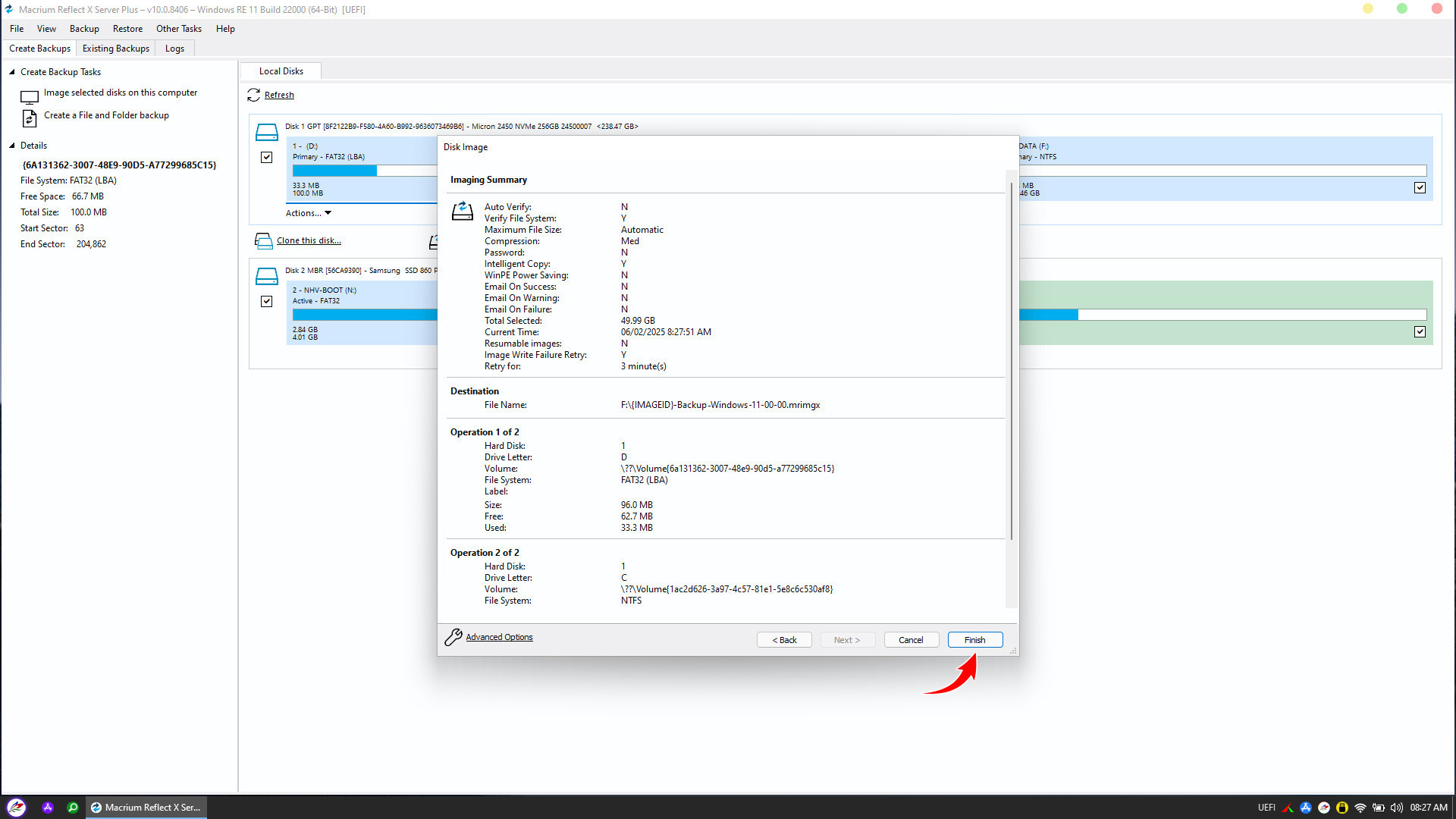The image size is (1456, 819).
Task: Click the Wi-Fi icon in system tray
Action: tap(1360, 808)
